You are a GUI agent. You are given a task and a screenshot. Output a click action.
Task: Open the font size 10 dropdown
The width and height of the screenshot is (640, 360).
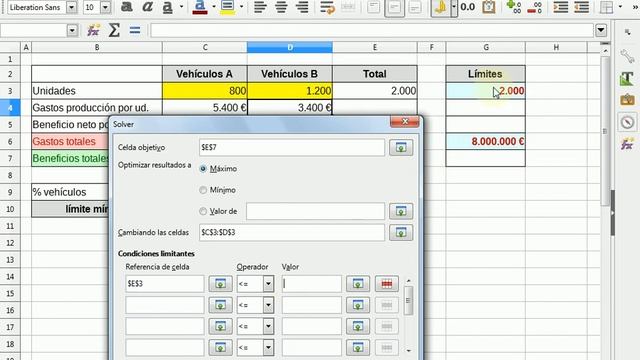pyautogui.click(x=105, y=7)
